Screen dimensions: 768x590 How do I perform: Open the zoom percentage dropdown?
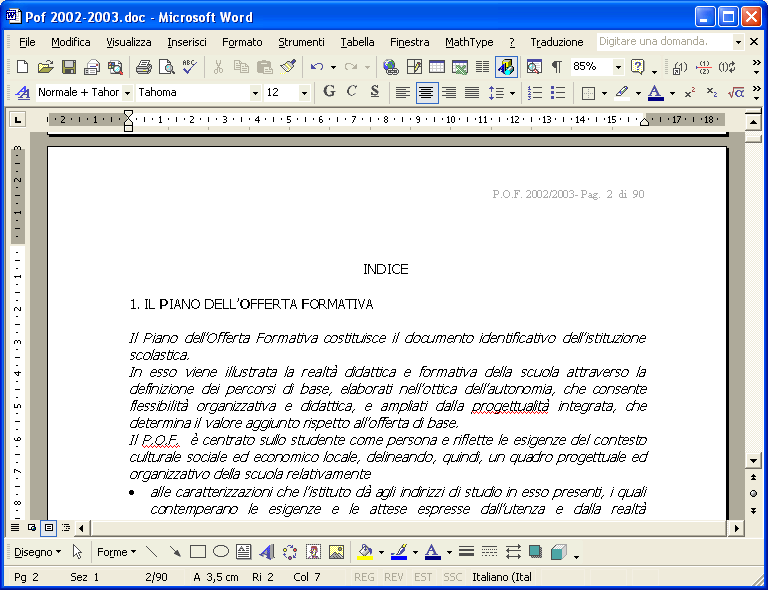618,67
